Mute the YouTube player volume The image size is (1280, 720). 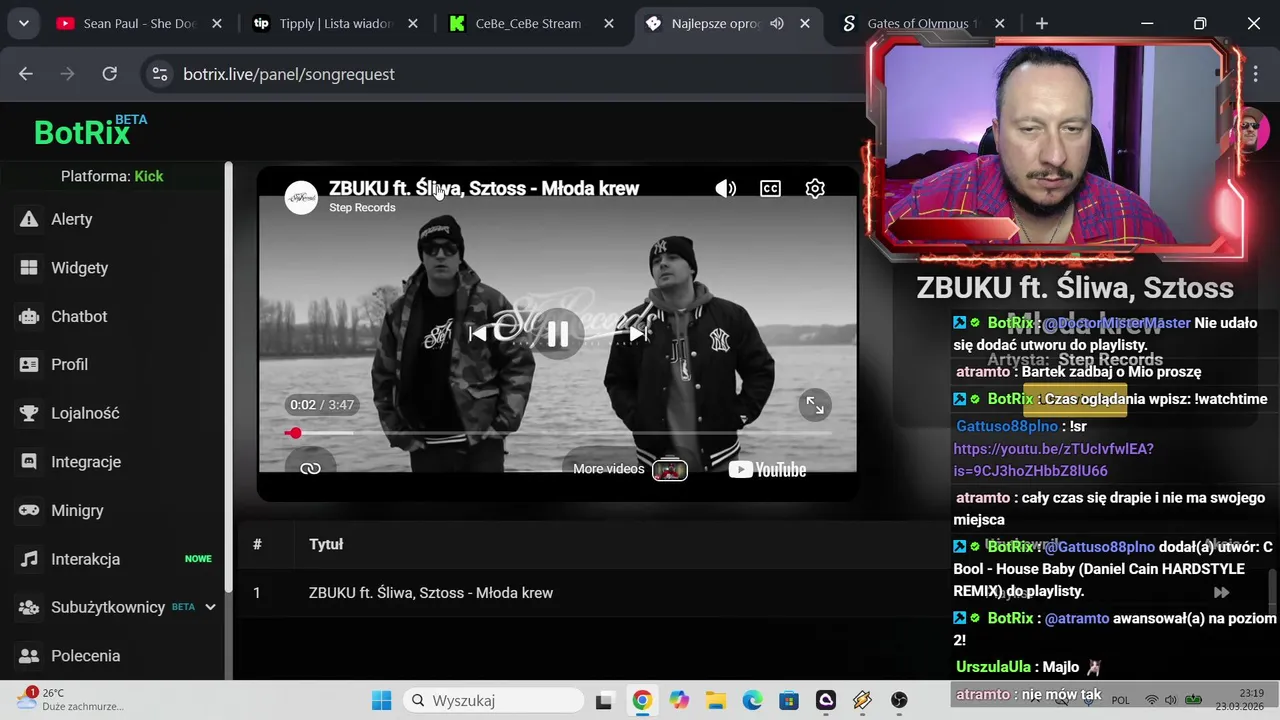(x=726, y=188)
